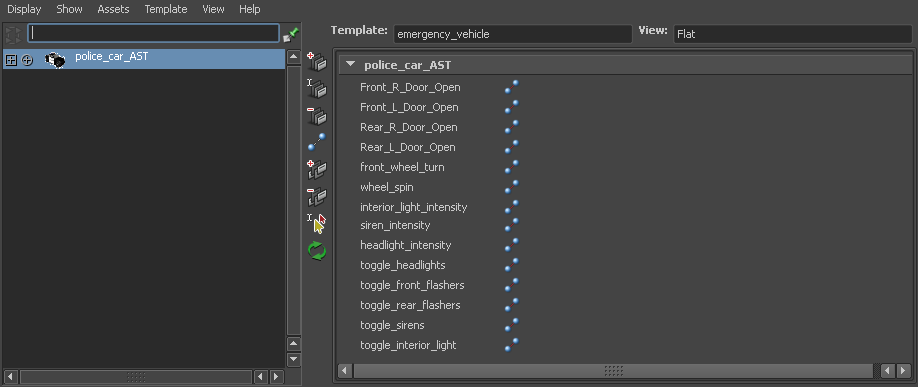Select the Front_R_Door_Open attribute

[410, 88]
